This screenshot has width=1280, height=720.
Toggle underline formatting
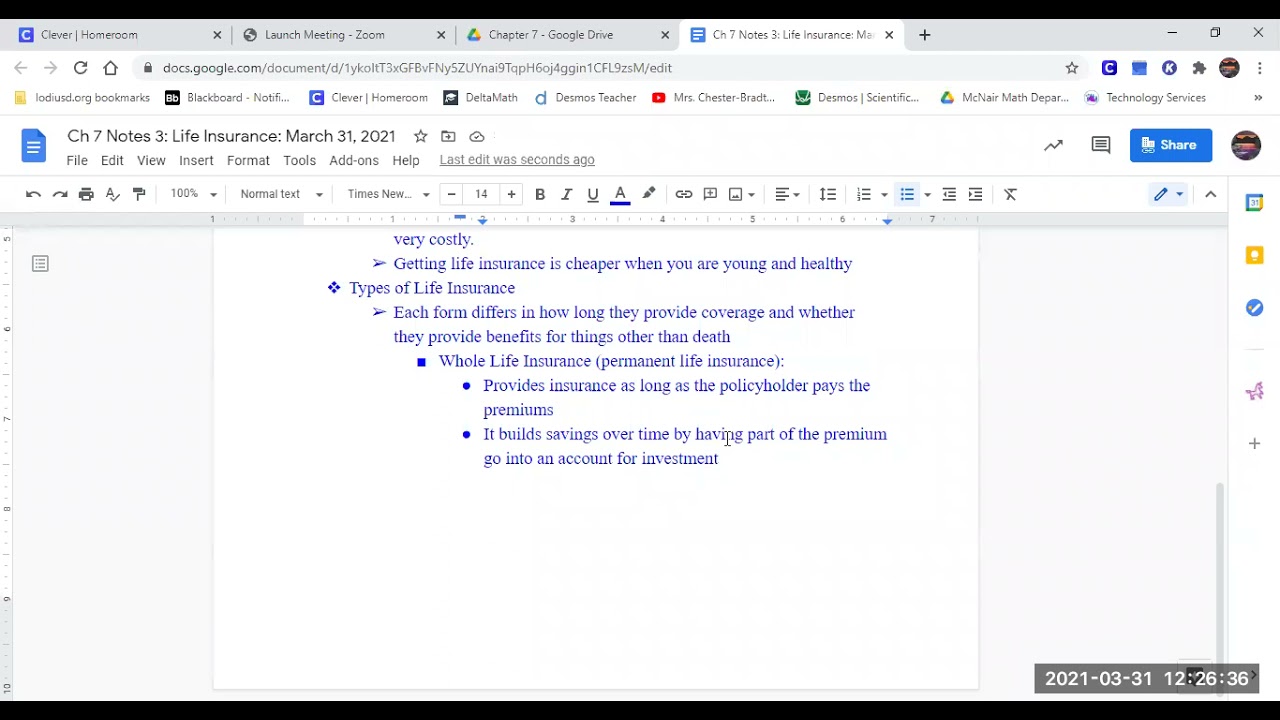coord(593,194)
